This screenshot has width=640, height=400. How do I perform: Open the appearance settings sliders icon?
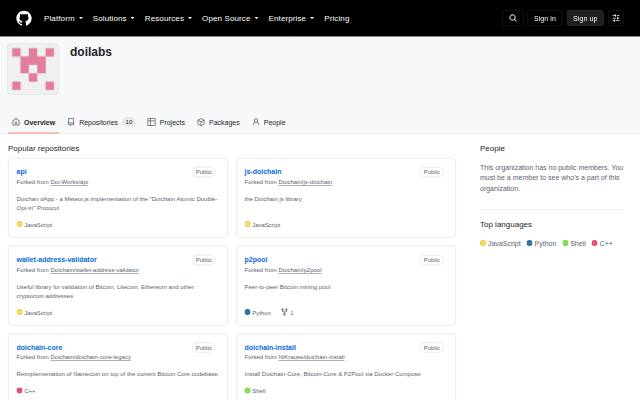[616, 18]
